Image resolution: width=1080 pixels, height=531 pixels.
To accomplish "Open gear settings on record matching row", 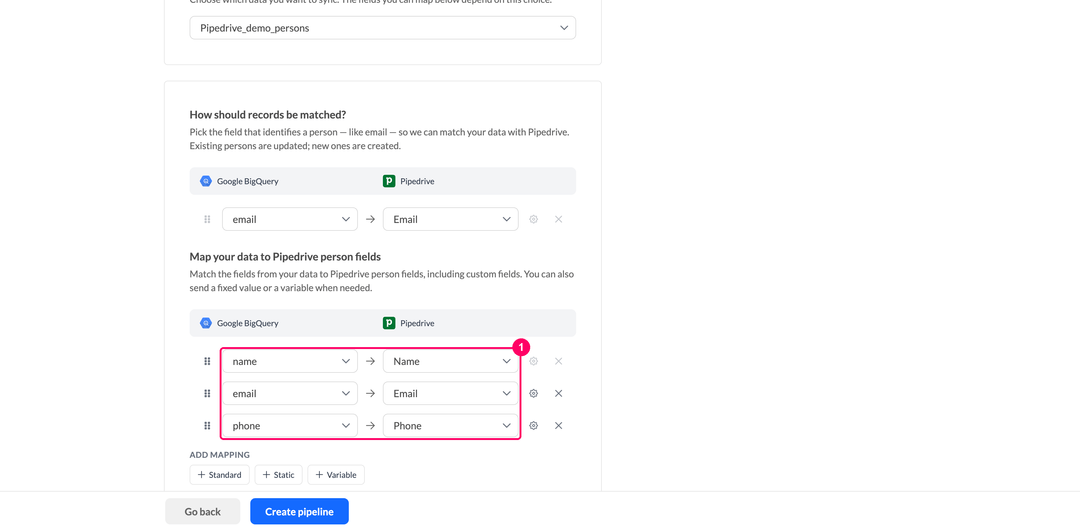I will pyautogui.click(x=533, y=219).
